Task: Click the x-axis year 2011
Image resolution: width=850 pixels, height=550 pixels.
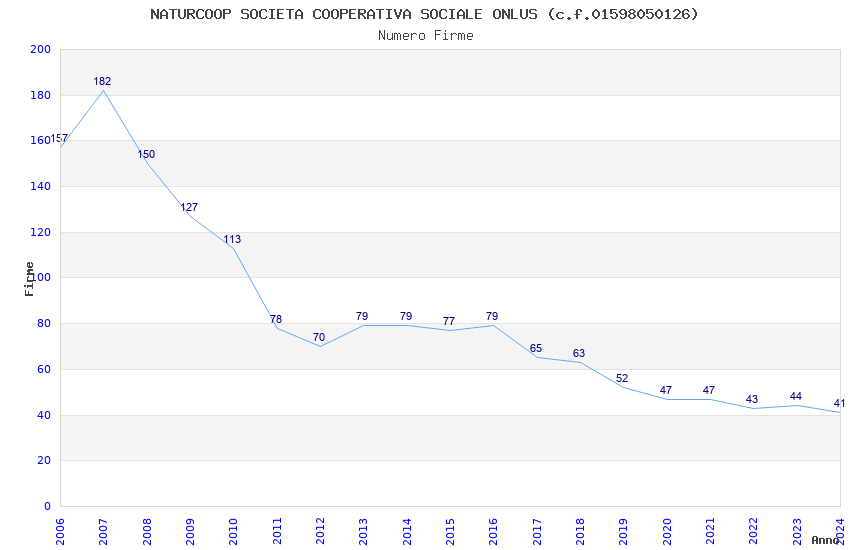Action: point(277,532)
